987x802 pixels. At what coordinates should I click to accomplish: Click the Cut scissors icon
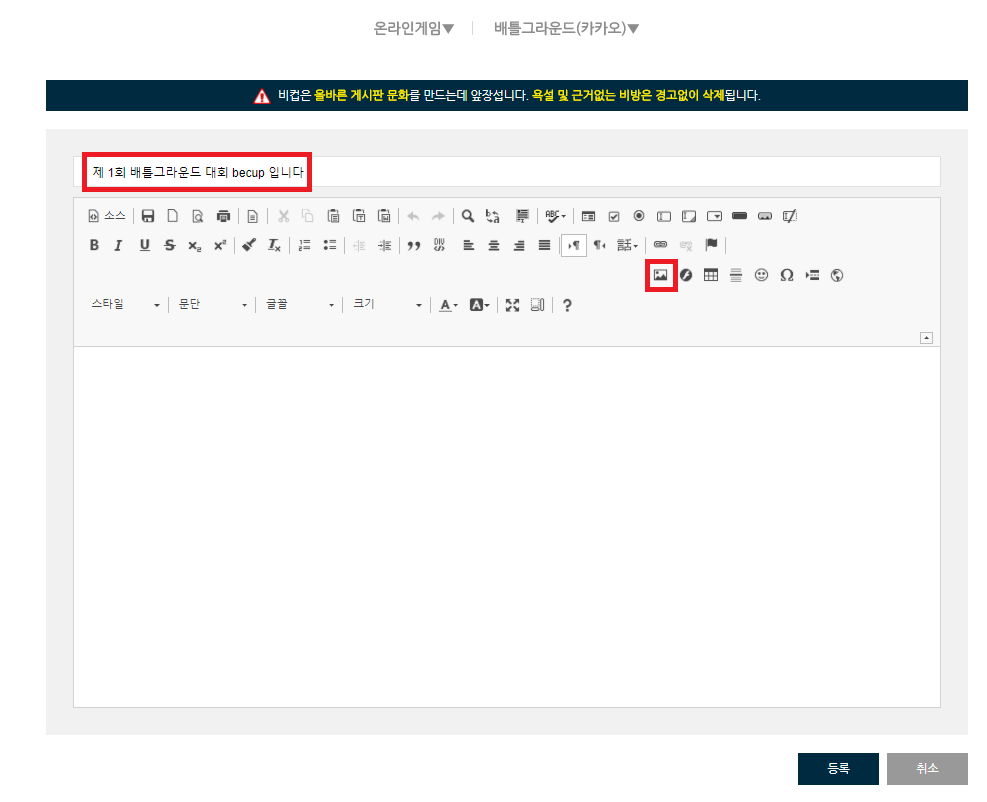[x=283, y=216]
